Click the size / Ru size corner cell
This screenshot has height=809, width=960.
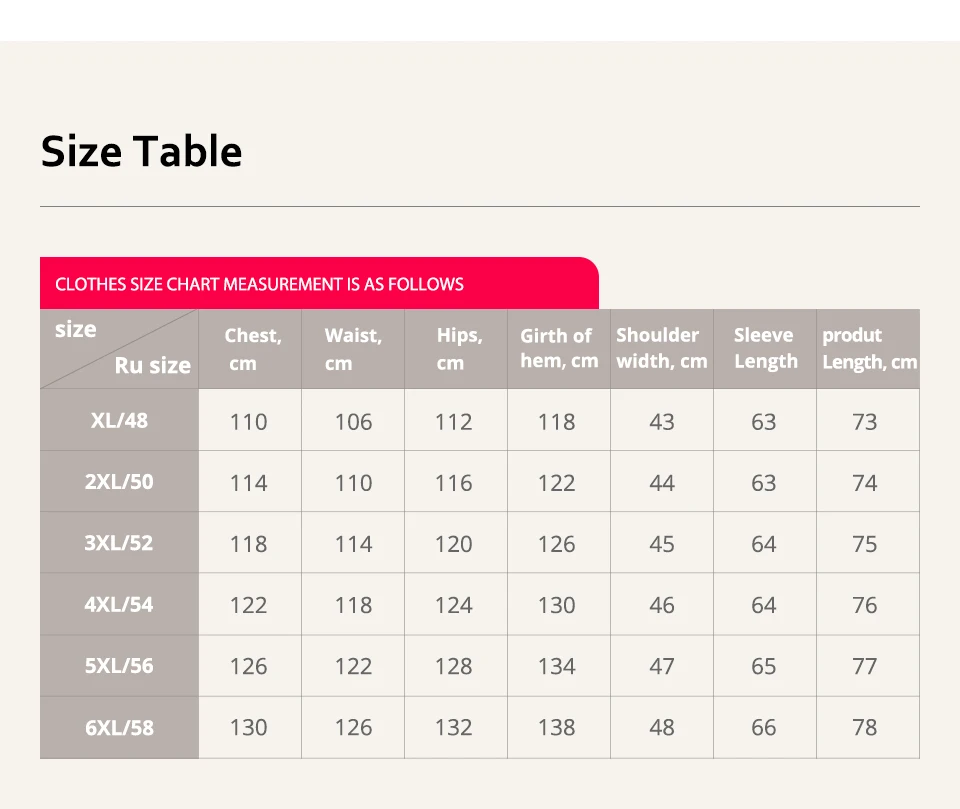[x=119, y=348]
